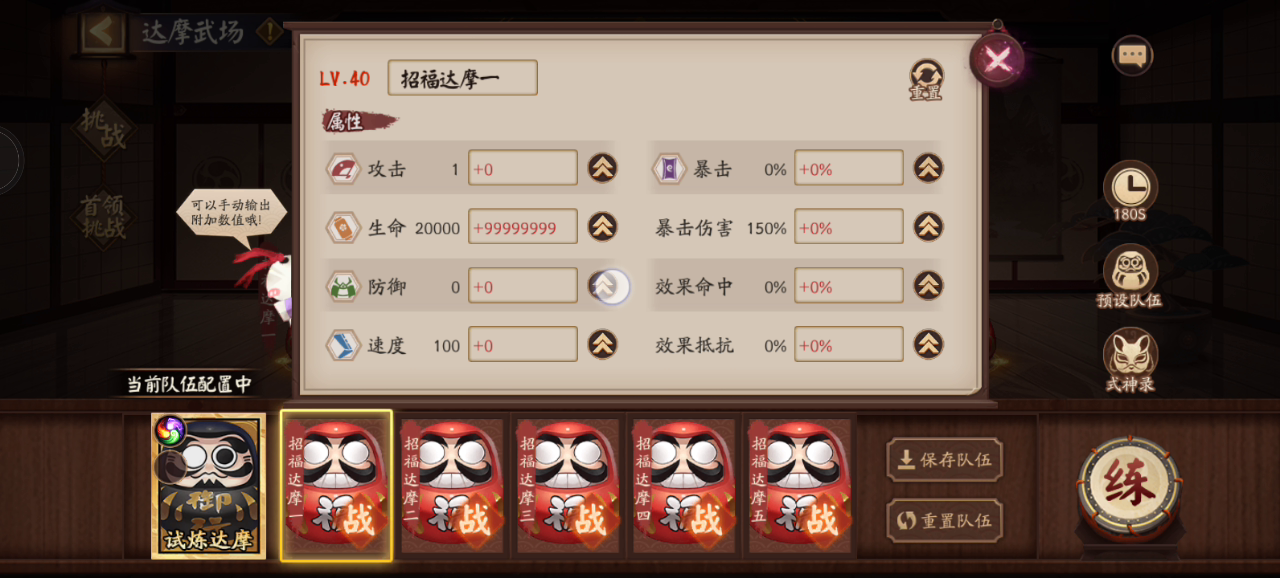
Task: Click the 重置队伍 reset team button
Action: pos(944,521)
